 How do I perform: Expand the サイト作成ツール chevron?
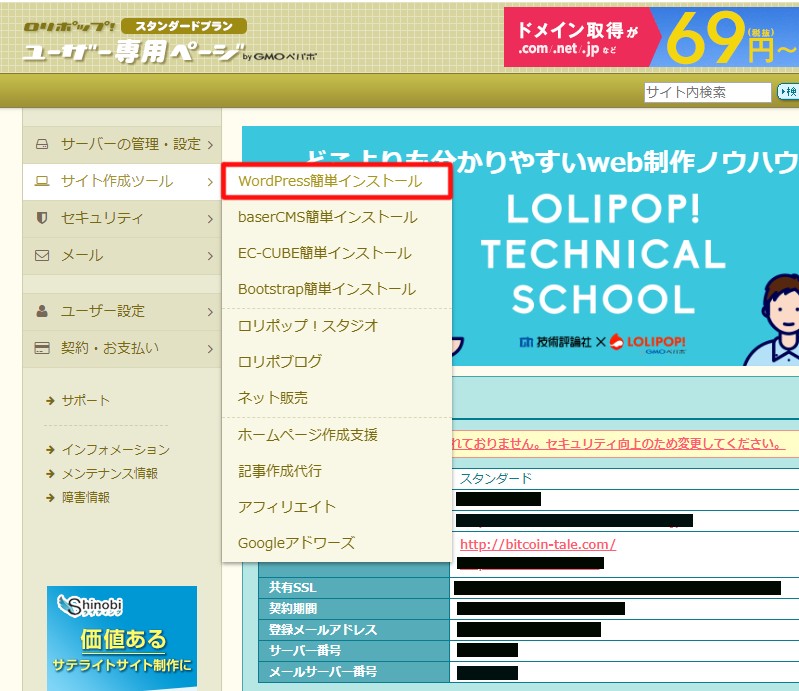(x=210, y=181)
